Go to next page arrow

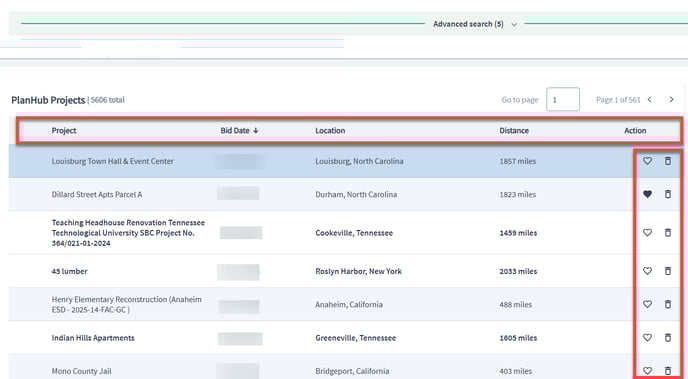coord(671,100)
